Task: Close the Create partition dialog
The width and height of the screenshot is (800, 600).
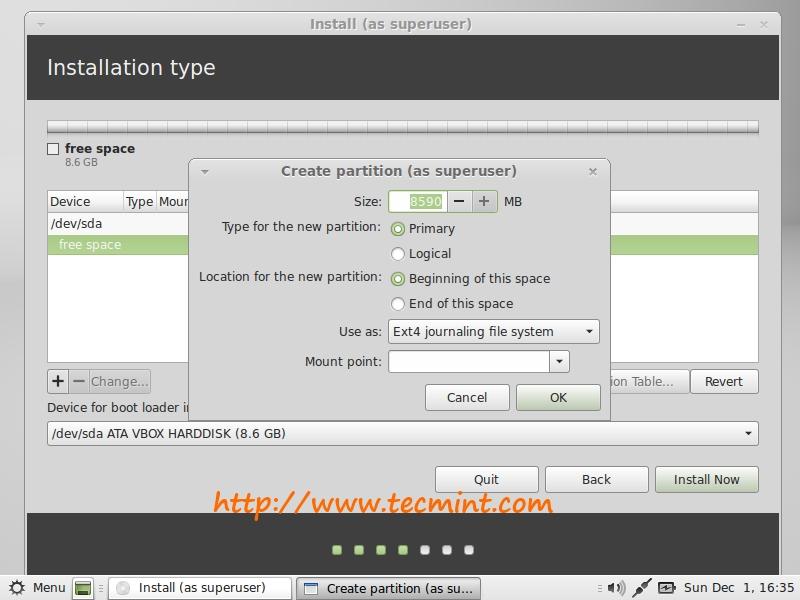Action: tap(593, 171)
